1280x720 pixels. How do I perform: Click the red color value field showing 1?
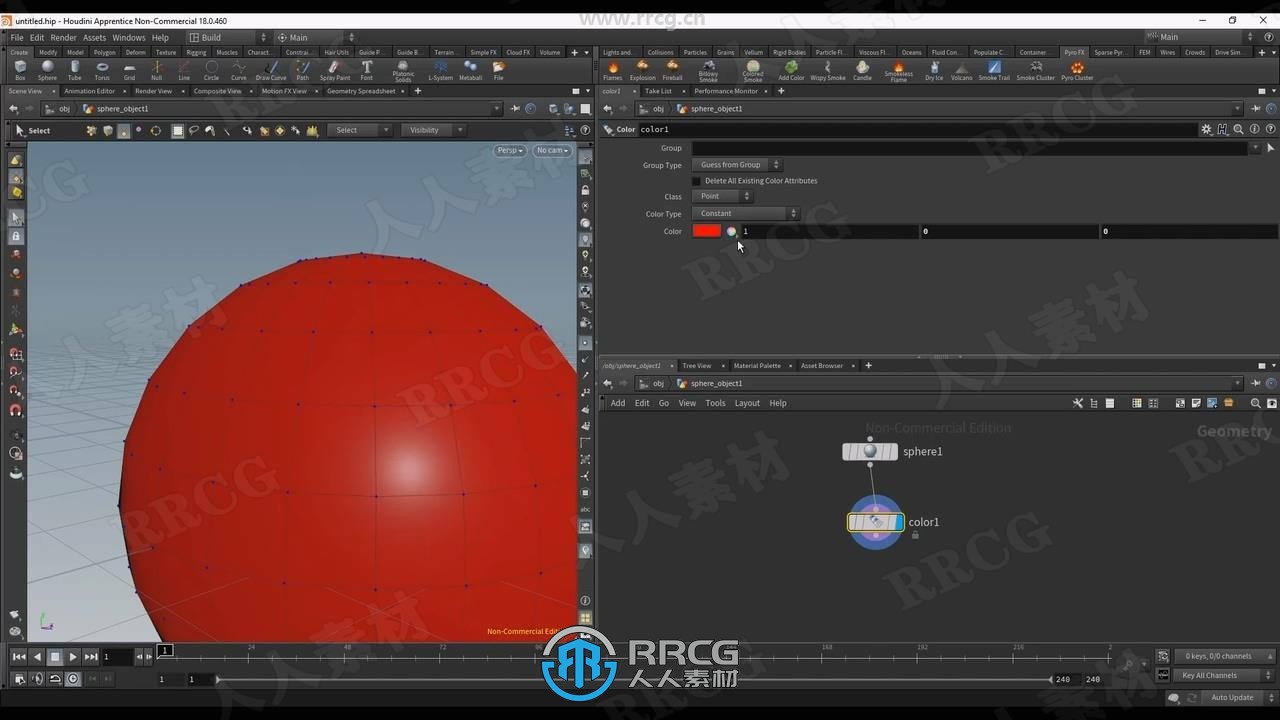tap(828, 231)
